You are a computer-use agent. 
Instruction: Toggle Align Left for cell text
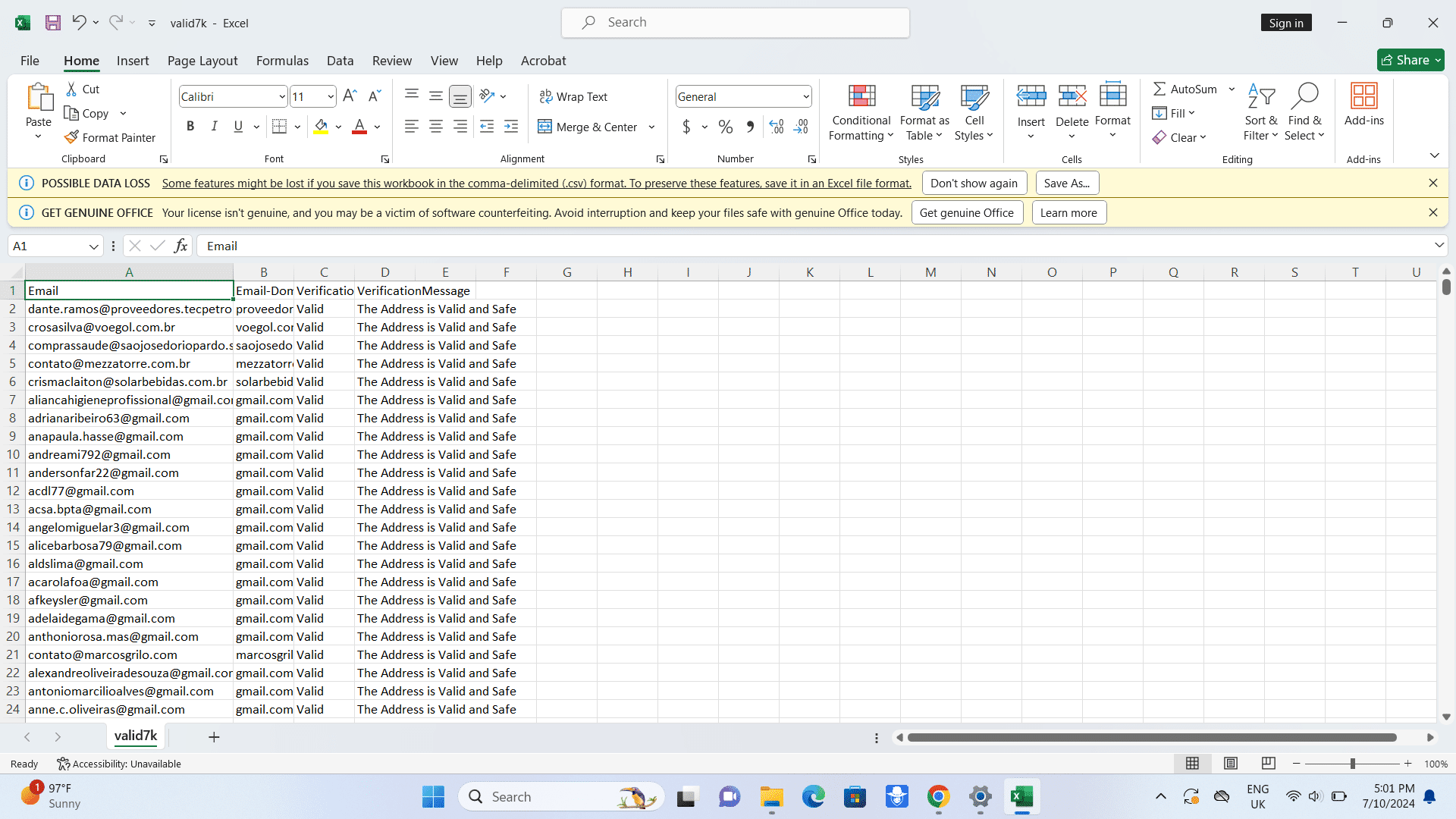412,127
